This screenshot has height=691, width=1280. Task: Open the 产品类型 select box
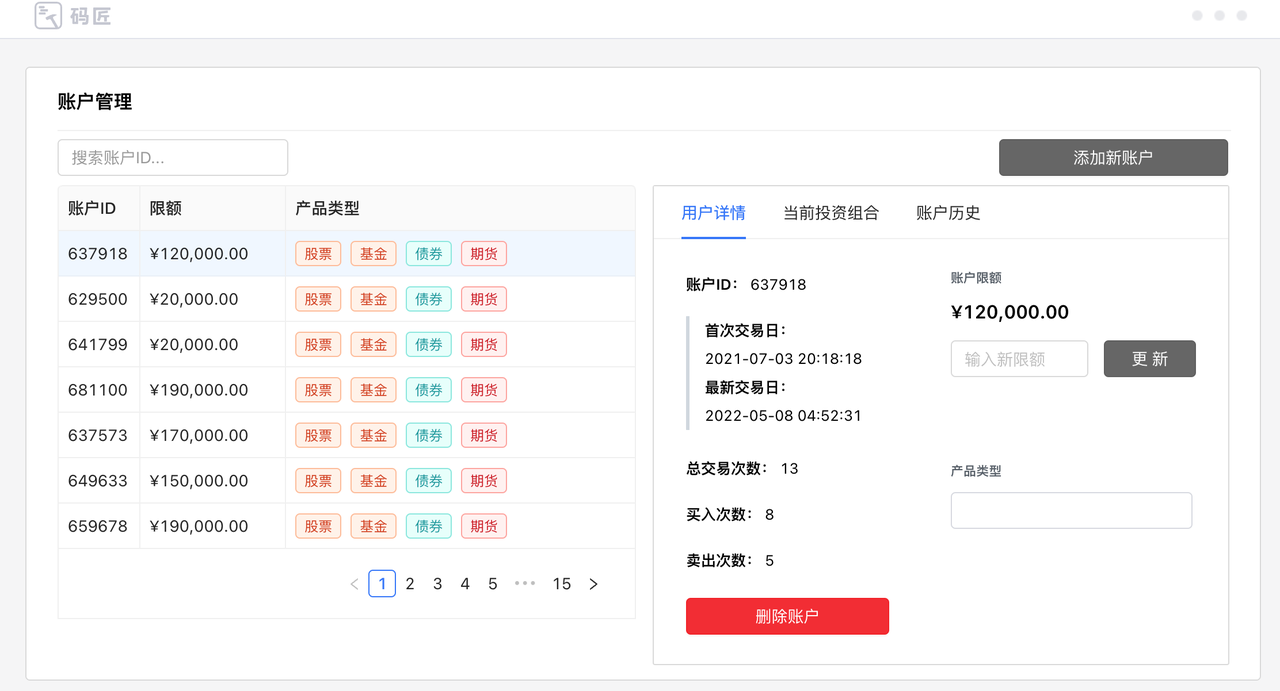(1071, 510)
